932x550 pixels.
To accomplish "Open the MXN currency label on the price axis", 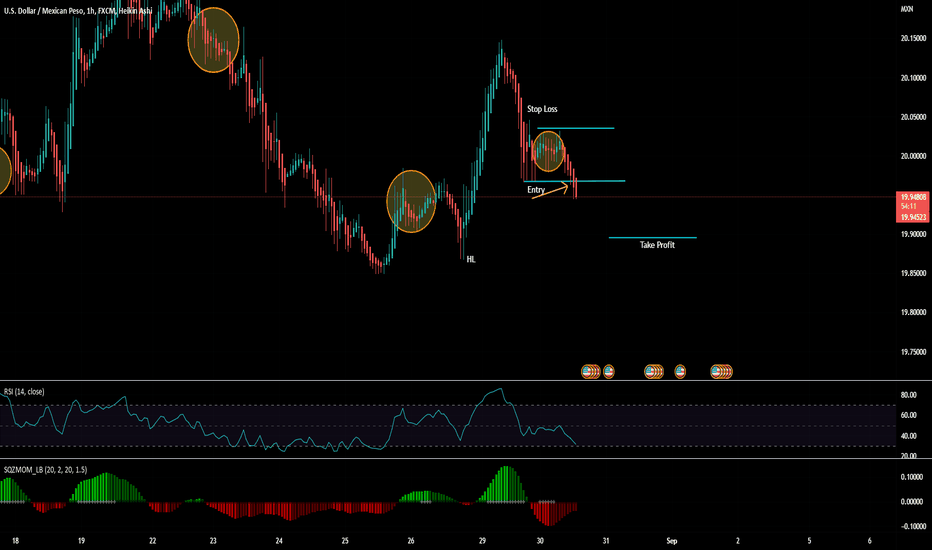I will 907,9.
